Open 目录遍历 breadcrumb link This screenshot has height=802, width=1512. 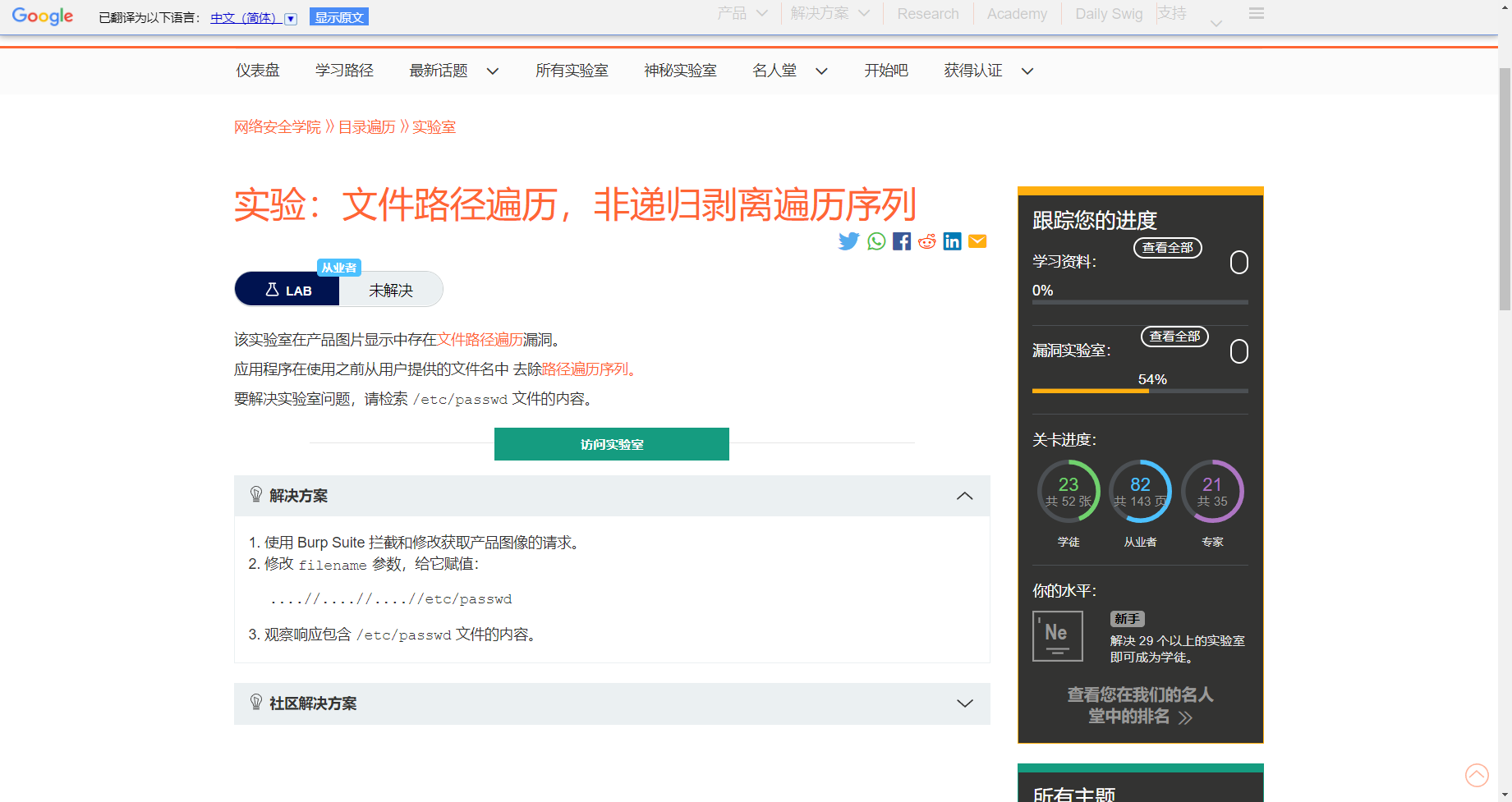[x=367, y=127]
